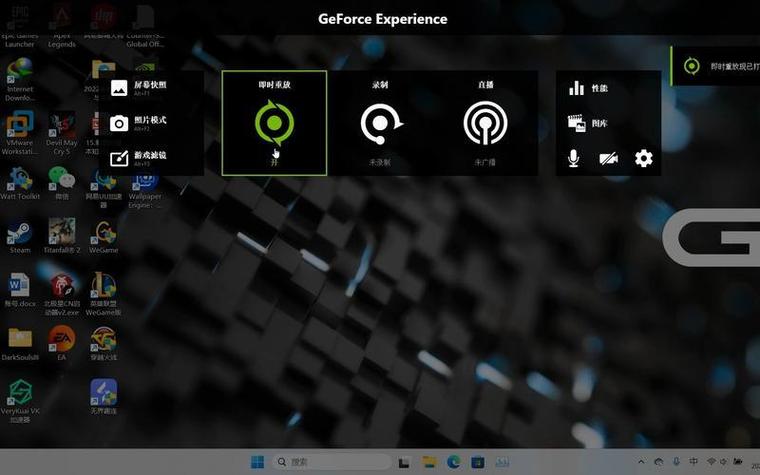Select Epic Games Launcher desktop icon

tap(19, 27)
